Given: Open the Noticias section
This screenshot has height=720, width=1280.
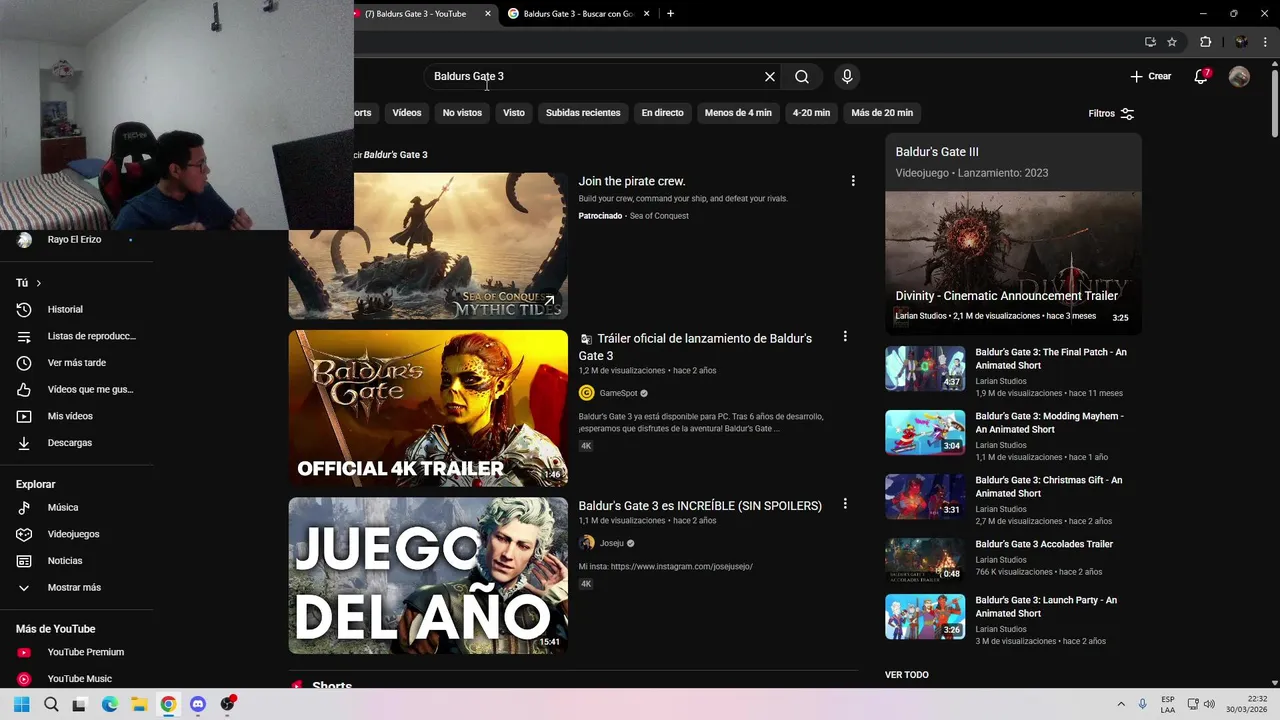Looking at the screenshot, I should coord(65,561).
